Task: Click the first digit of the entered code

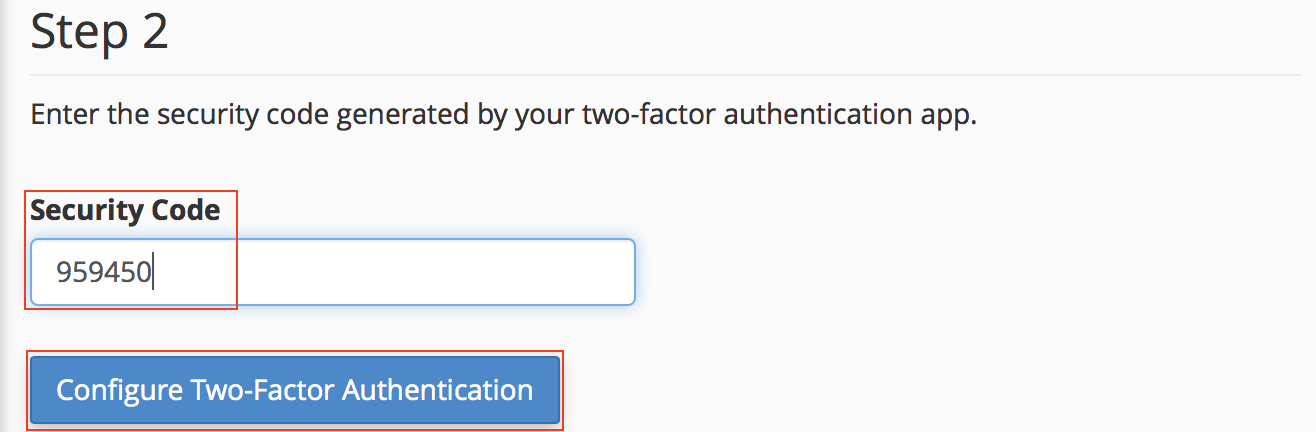Action: (63, 272)
